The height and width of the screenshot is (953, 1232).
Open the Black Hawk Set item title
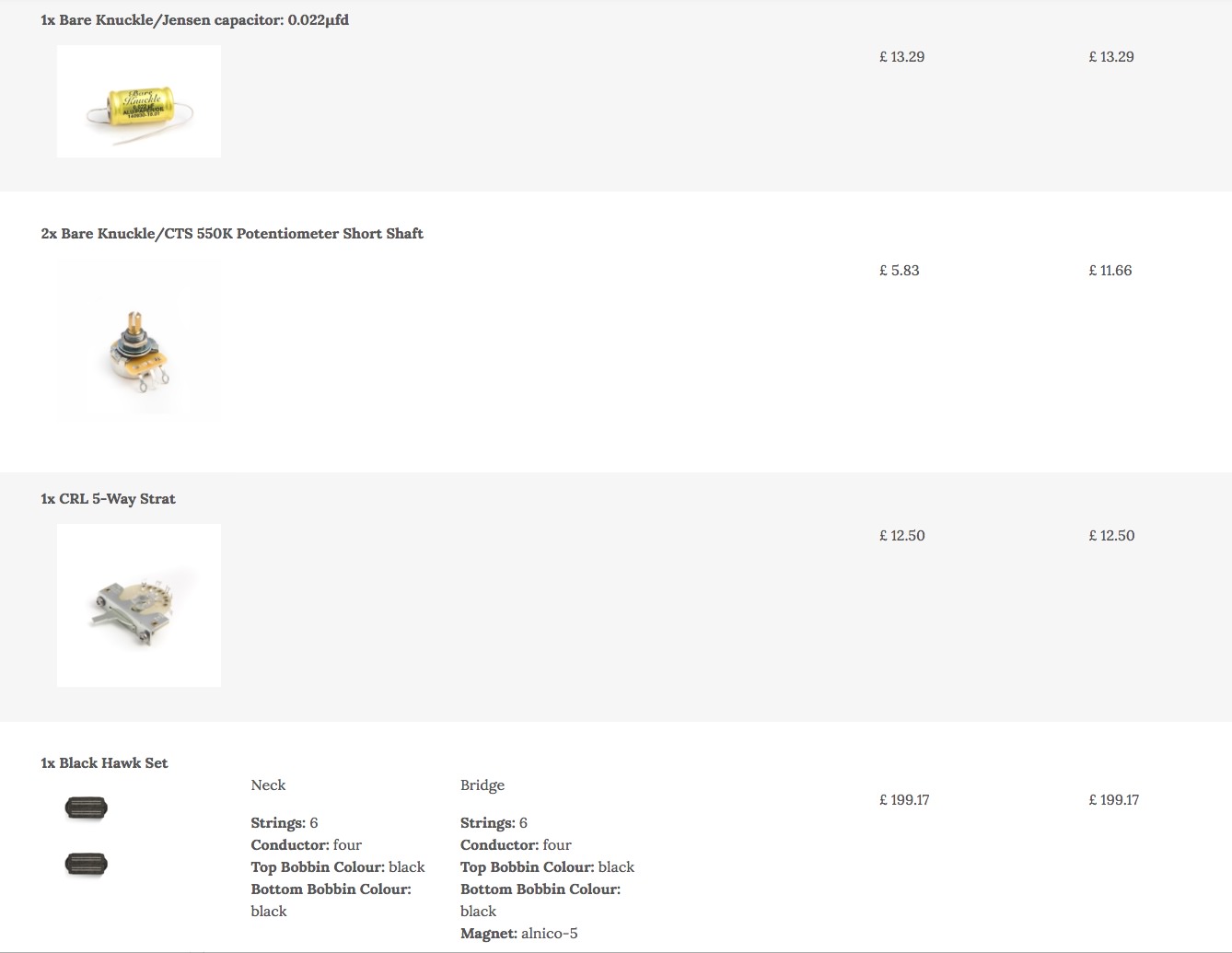pos(104,762)
